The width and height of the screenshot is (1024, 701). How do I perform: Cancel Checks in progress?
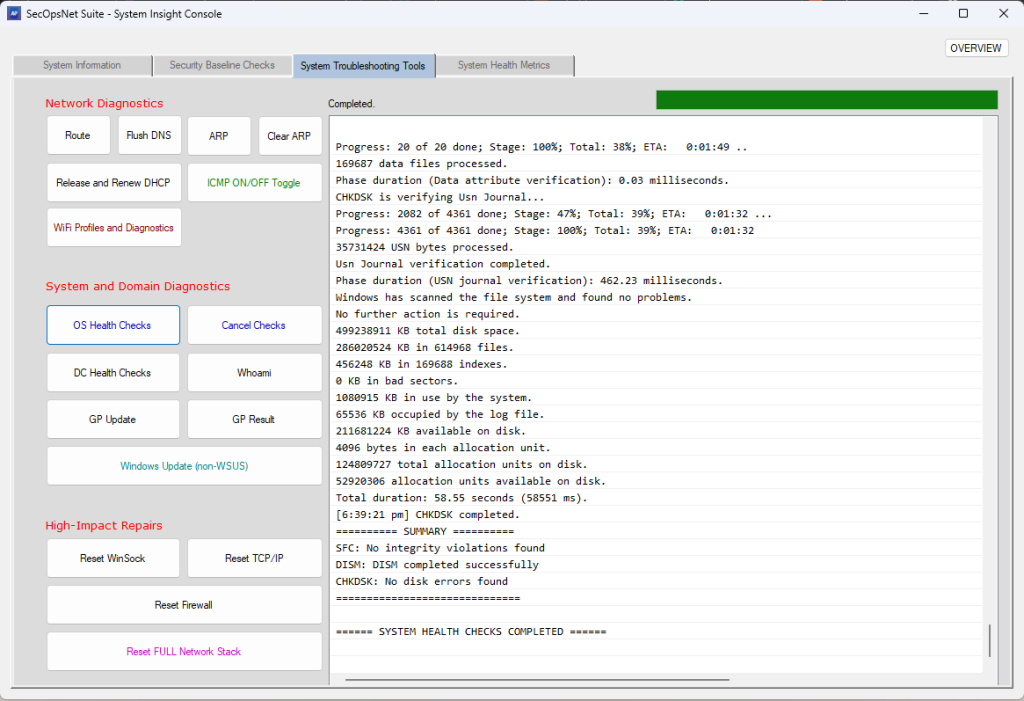254,325
